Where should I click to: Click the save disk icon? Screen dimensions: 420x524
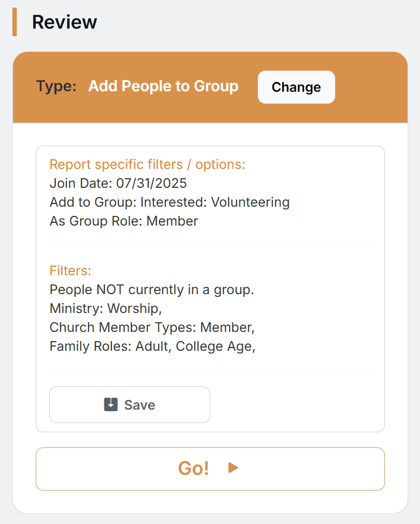[x=111, y=404]
